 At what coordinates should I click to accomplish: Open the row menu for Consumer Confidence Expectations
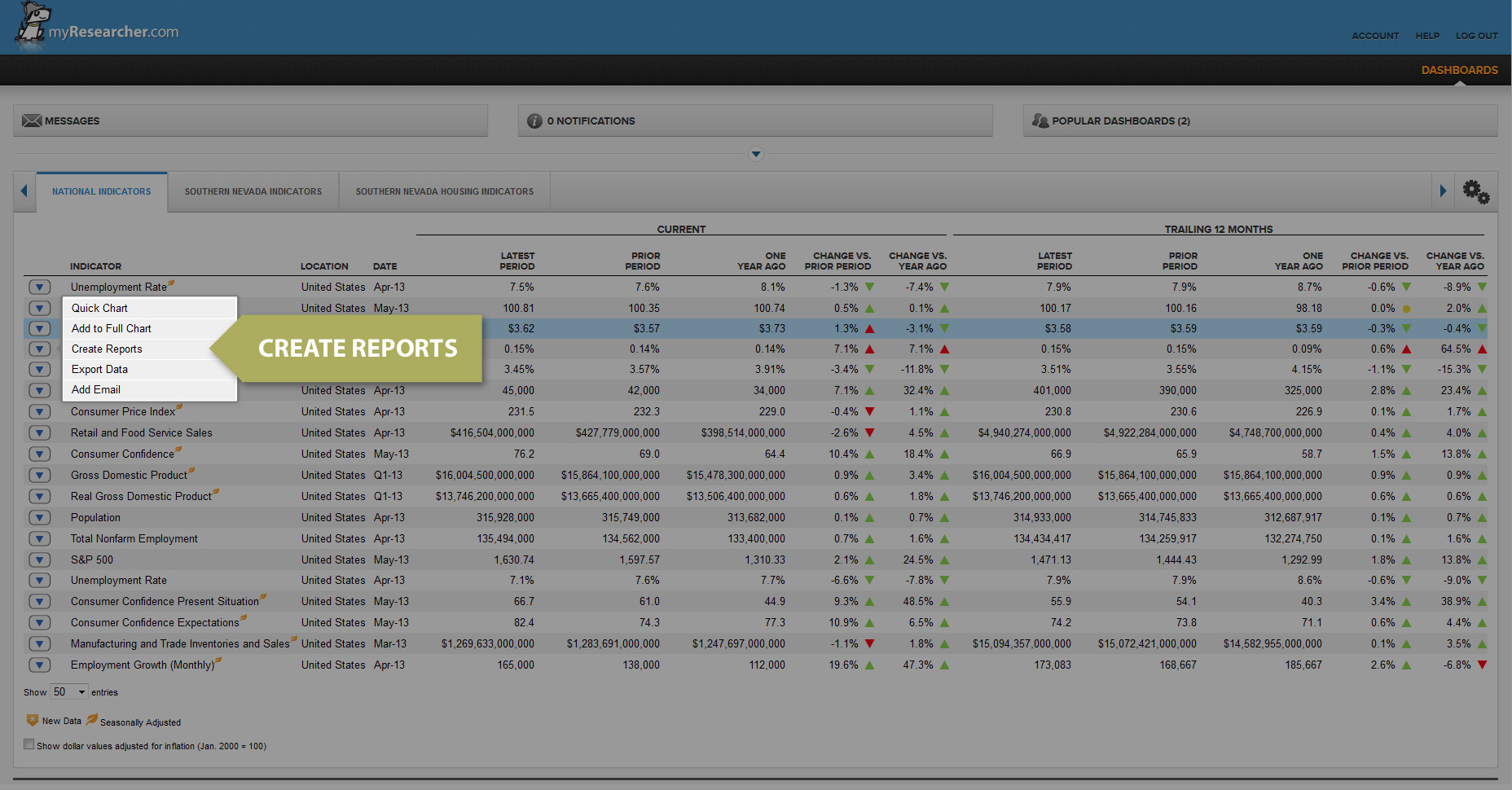(x=39, y=622)
